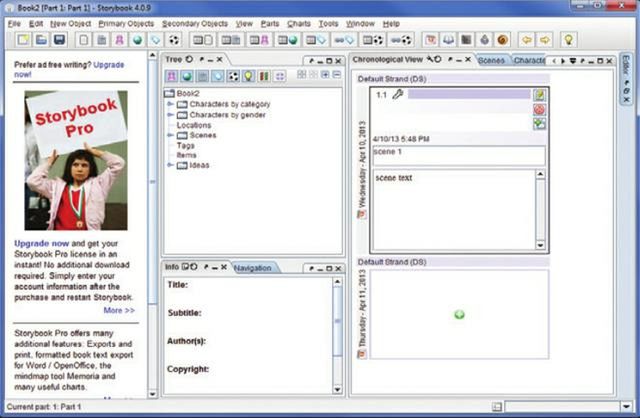Toggle strands icon in Tree panel toolbar

[x=264, y=76]
